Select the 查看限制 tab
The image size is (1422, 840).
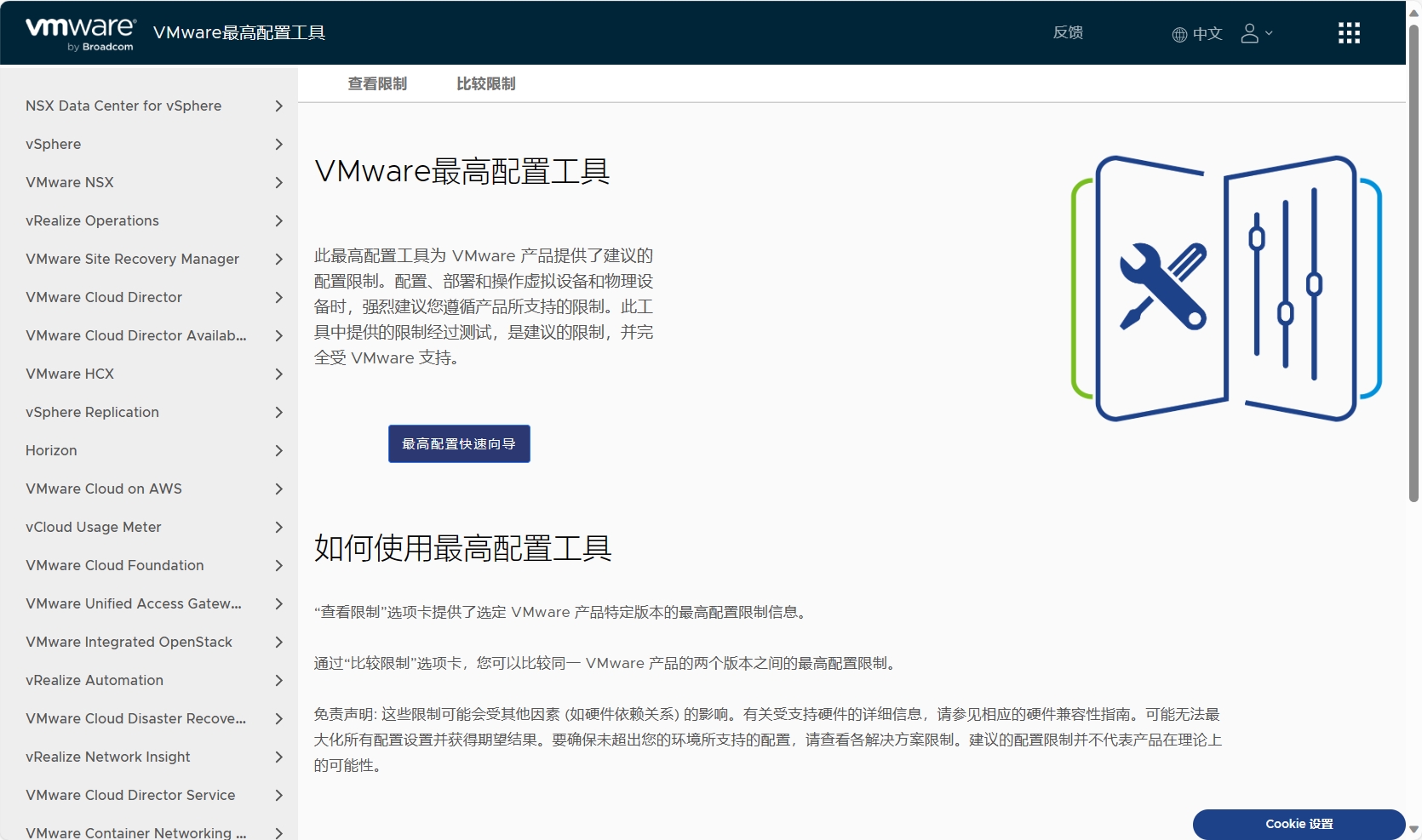(378, 83)
